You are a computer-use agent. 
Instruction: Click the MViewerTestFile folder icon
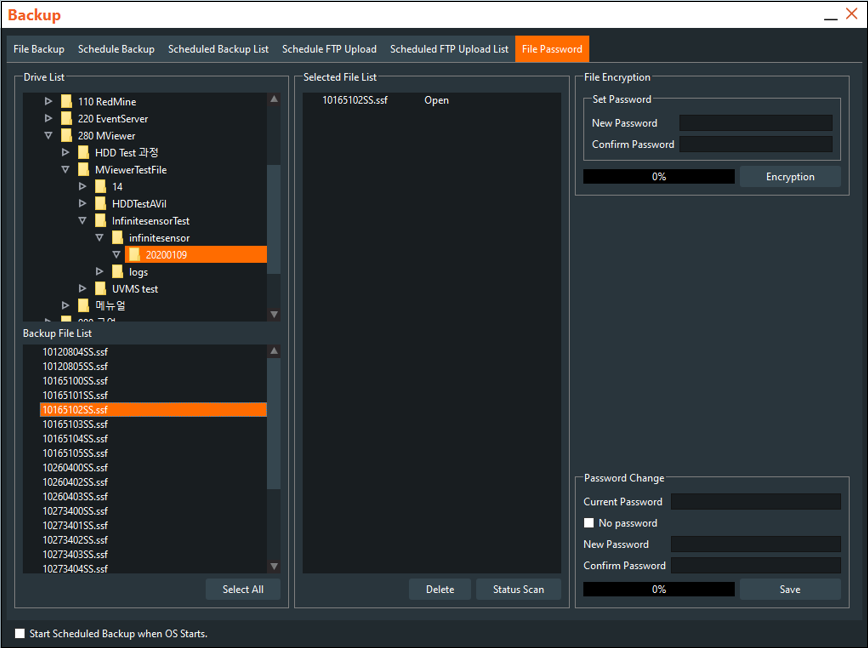point(84,170)
